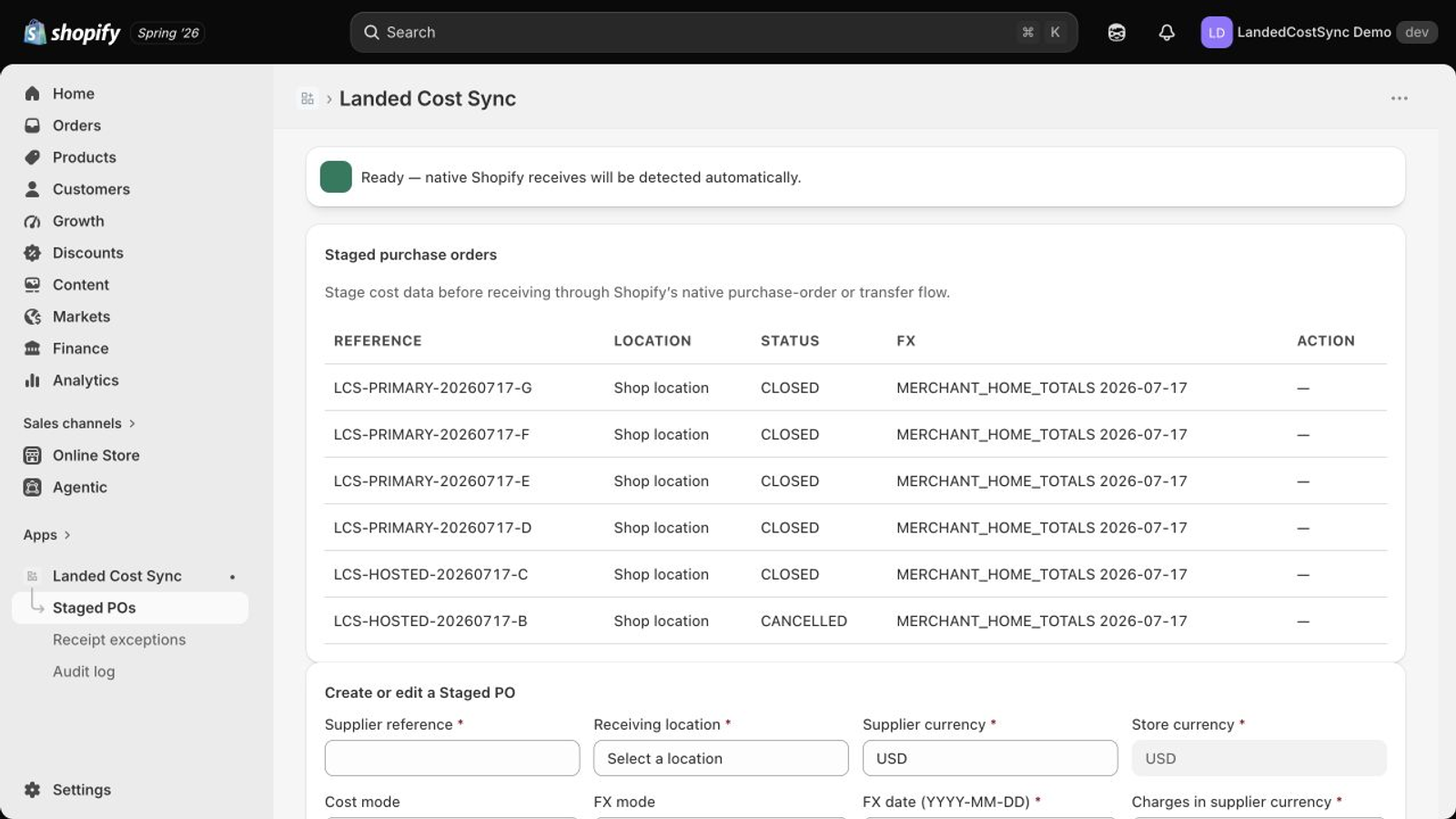This screenshot has width=1456, height=819.
Task: Click the Discounts badge icon
Action: click(33, 253)
